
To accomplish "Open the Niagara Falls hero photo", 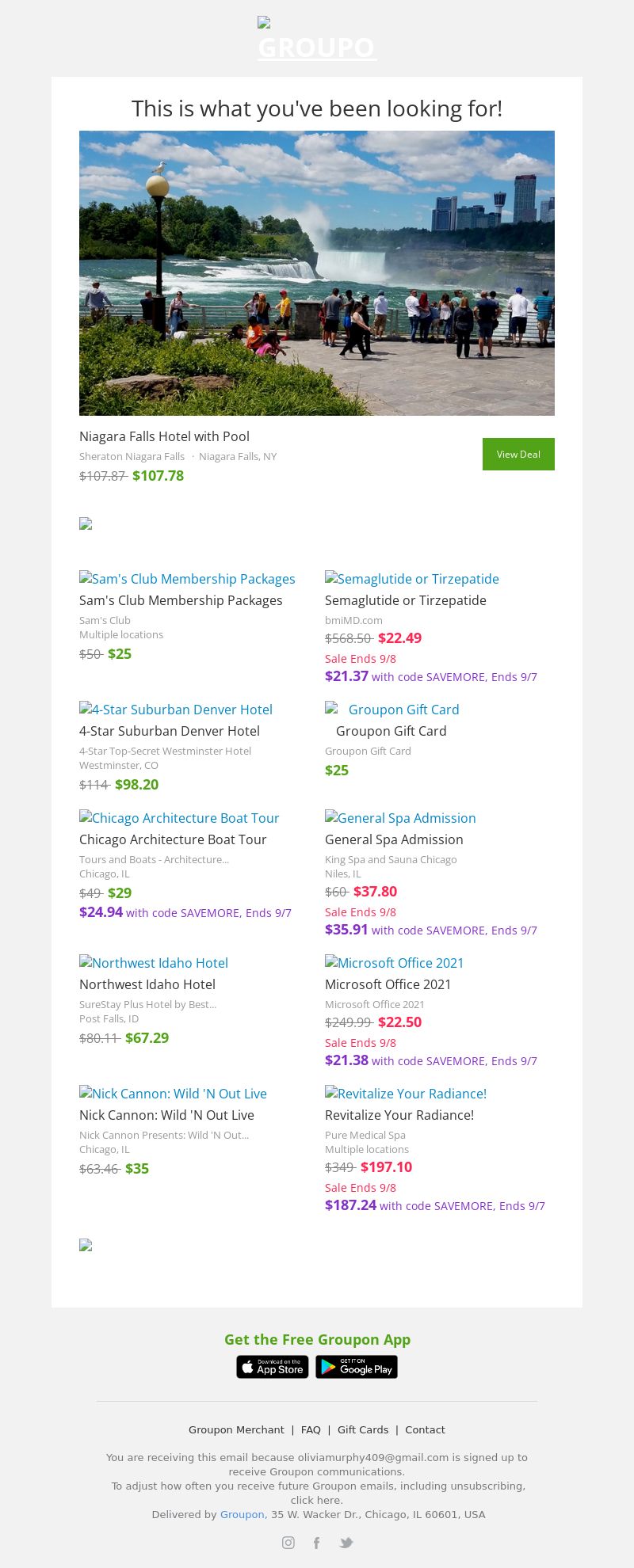I will [317, 273].
